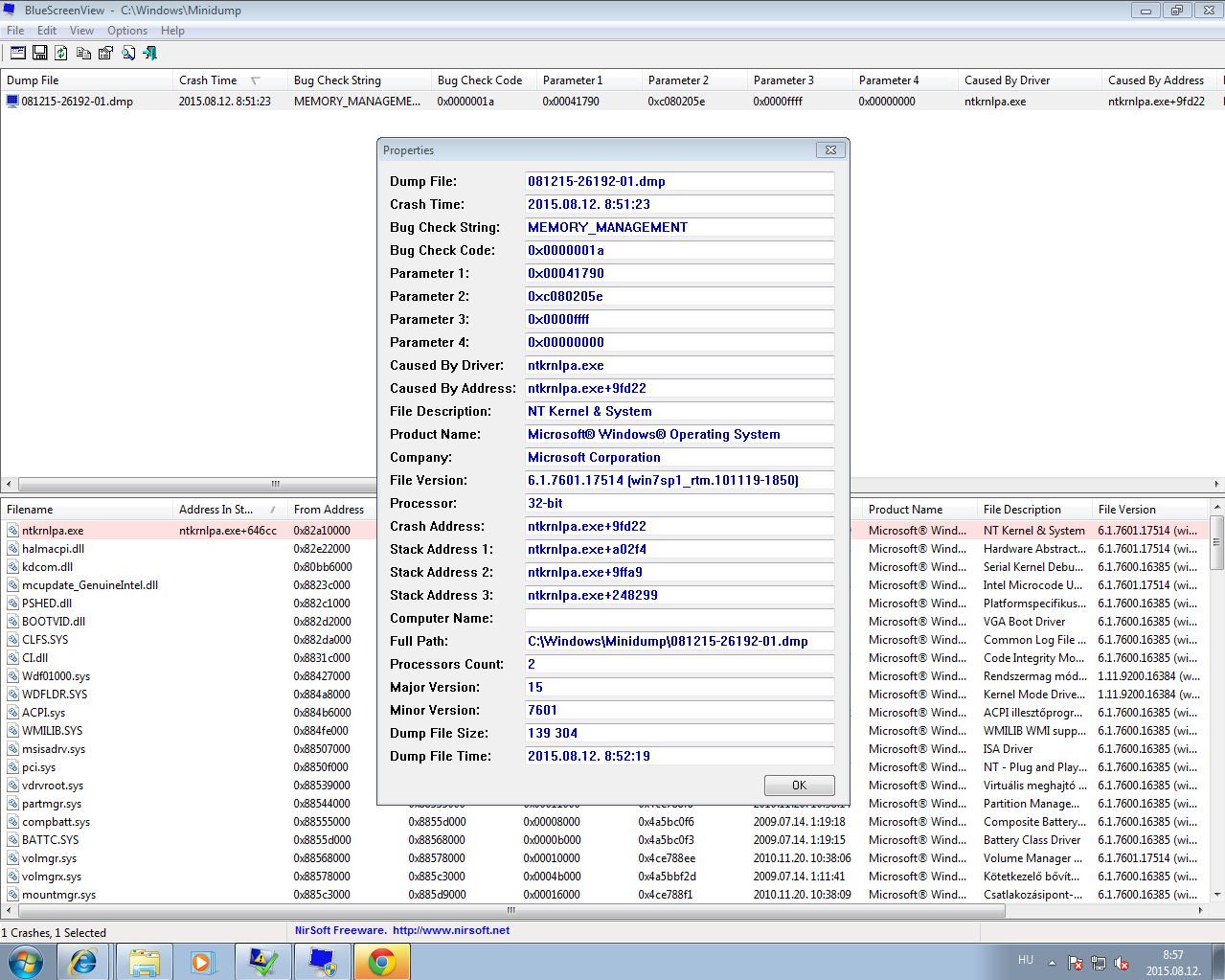Viewport: 1225px width, 980px height.
Task: Open Windows Media Player from the taskbar
Action: (203, 961)
